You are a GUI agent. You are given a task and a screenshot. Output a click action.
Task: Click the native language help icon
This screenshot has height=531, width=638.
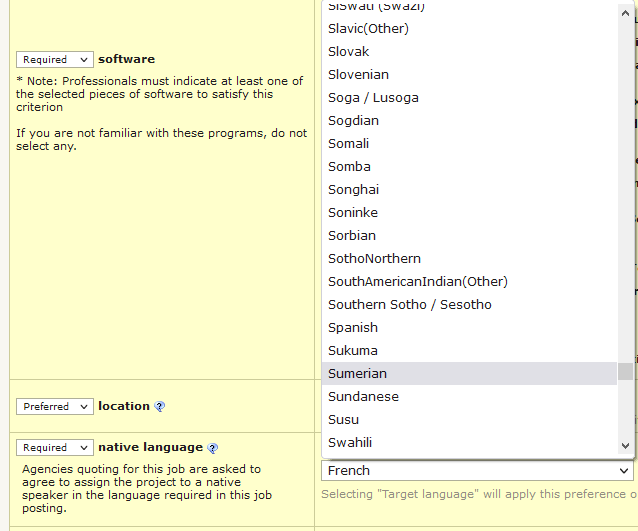(x=212, y=448)
